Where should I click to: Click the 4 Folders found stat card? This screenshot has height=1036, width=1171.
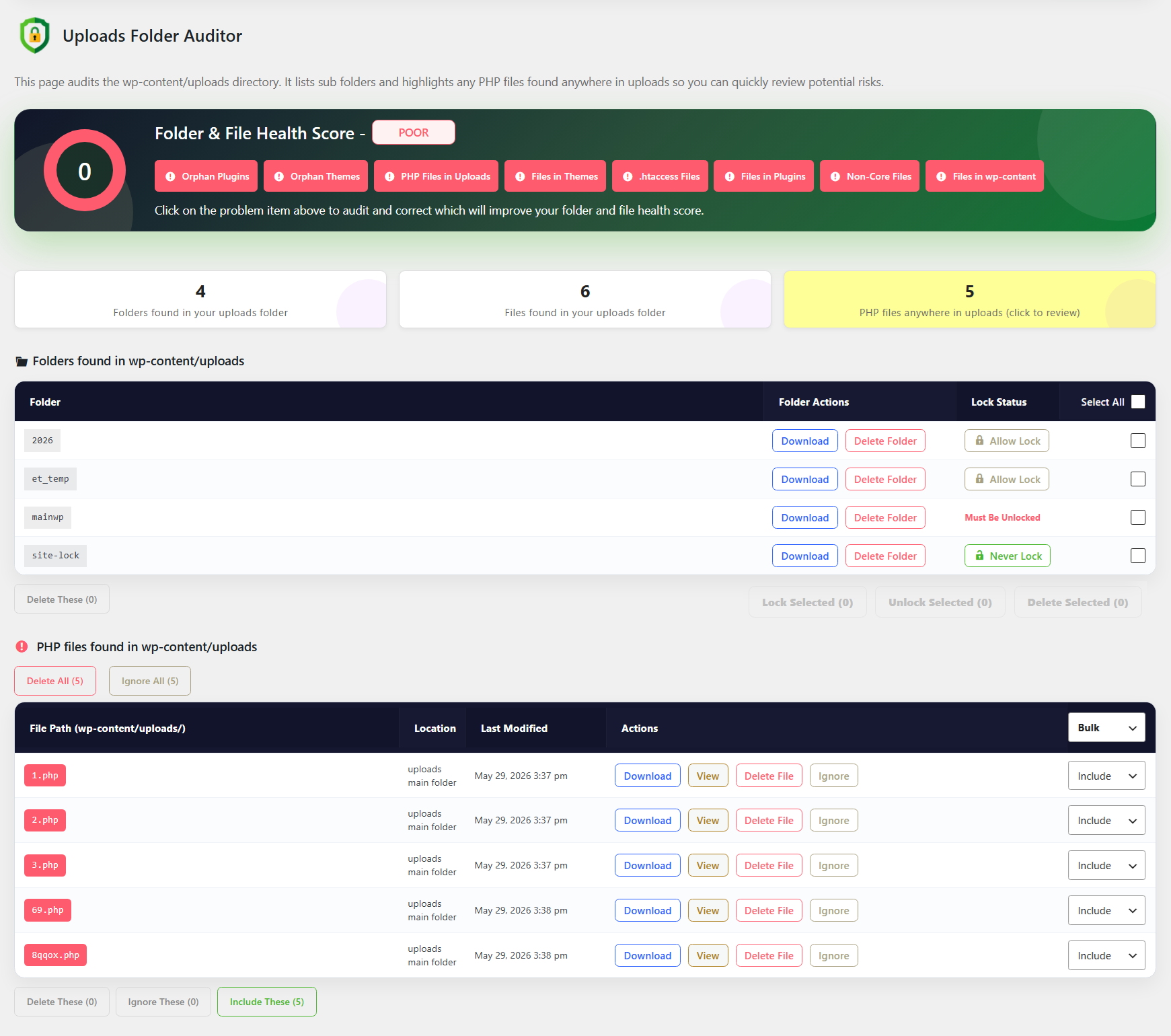(200, 299)
